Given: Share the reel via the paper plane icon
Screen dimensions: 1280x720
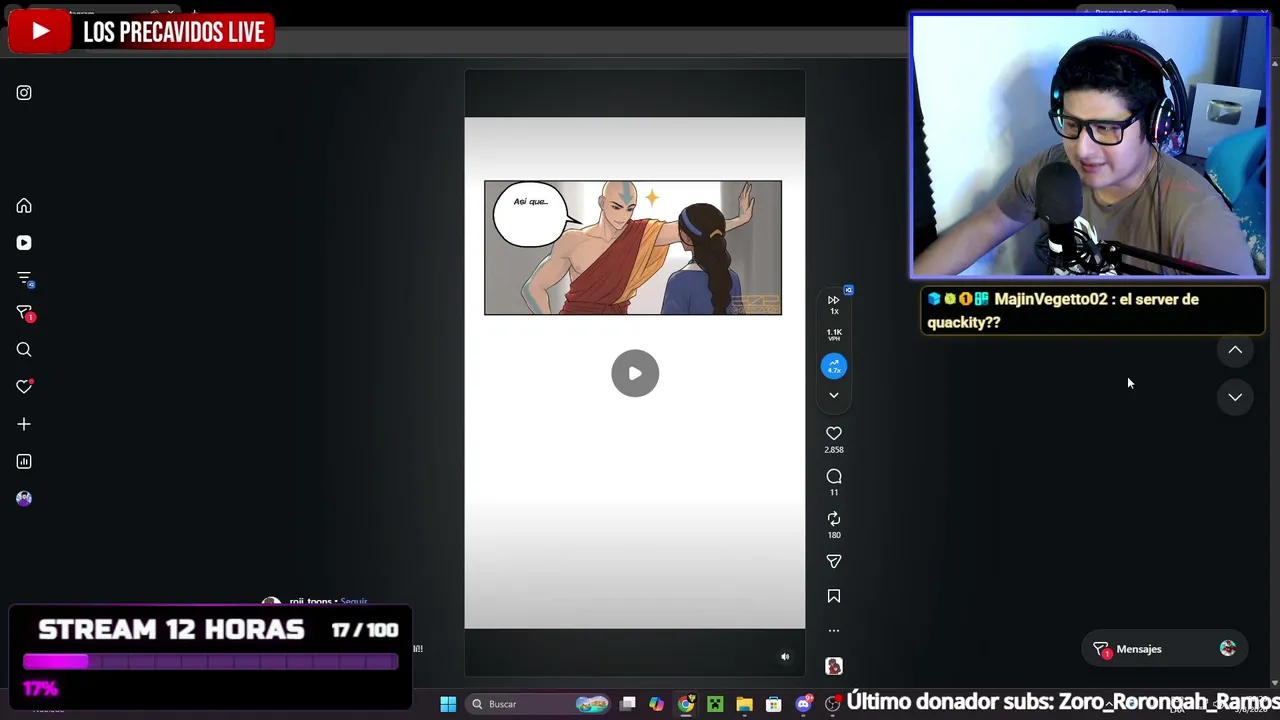Looking at the screenshot, I should (x=834, y=562).
